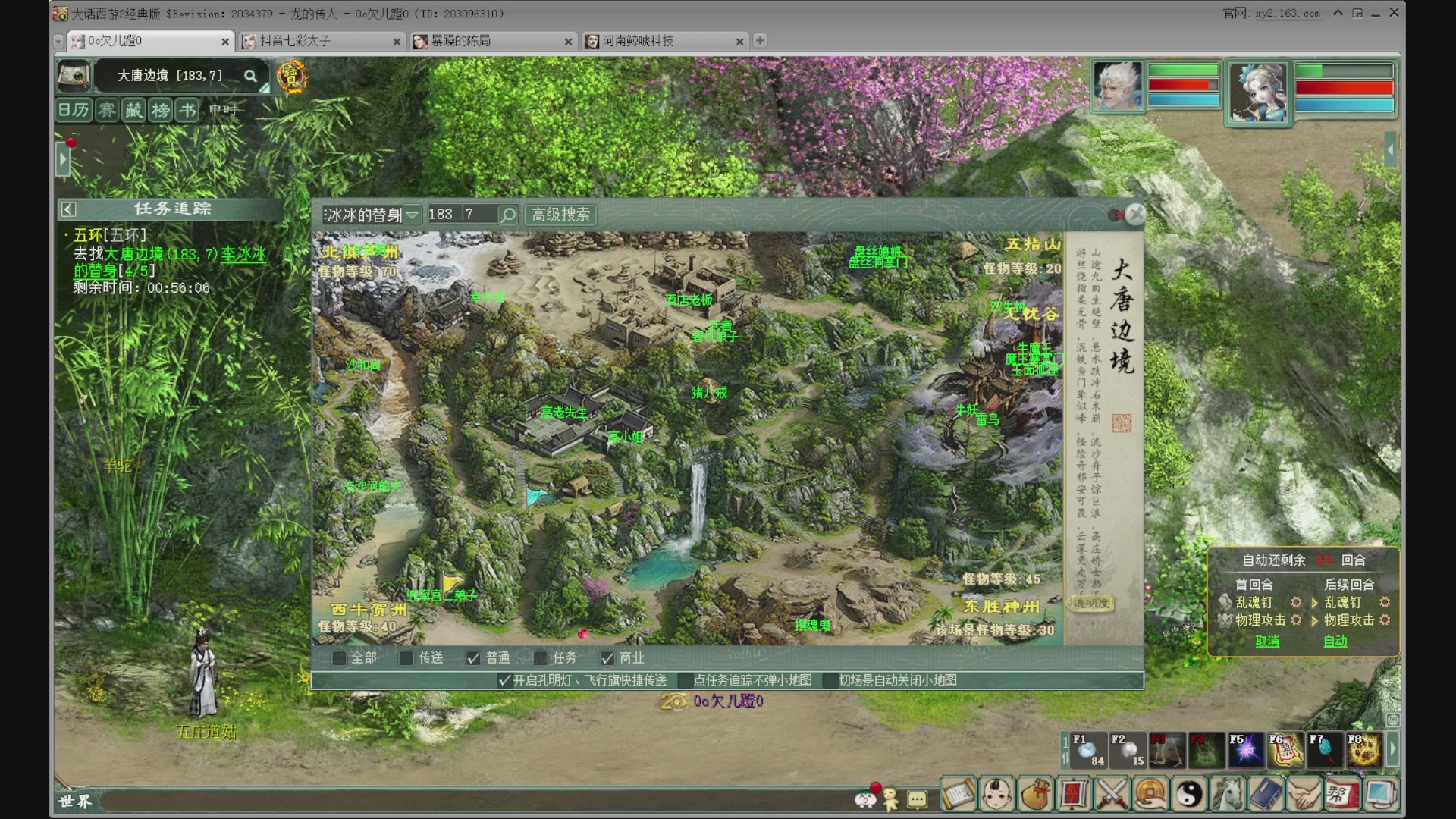Uncheck the 普通 map filter checkbox
Viewport: 1456px width, 819px height.
pos(473,658)
